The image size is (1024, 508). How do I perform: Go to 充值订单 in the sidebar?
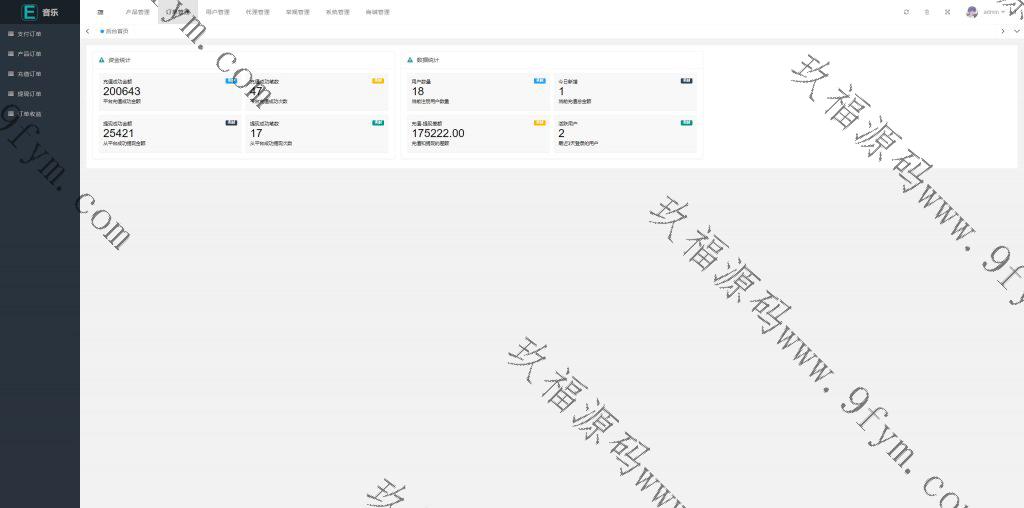coord(29,74)
